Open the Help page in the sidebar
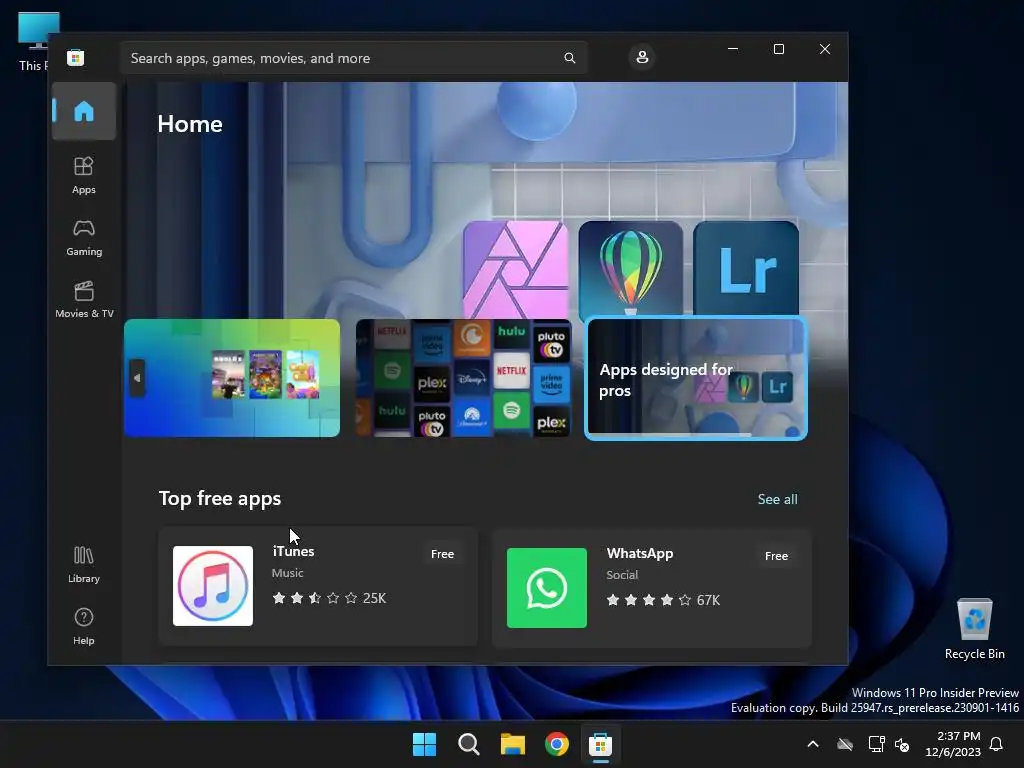 click(x=84, y=627)
